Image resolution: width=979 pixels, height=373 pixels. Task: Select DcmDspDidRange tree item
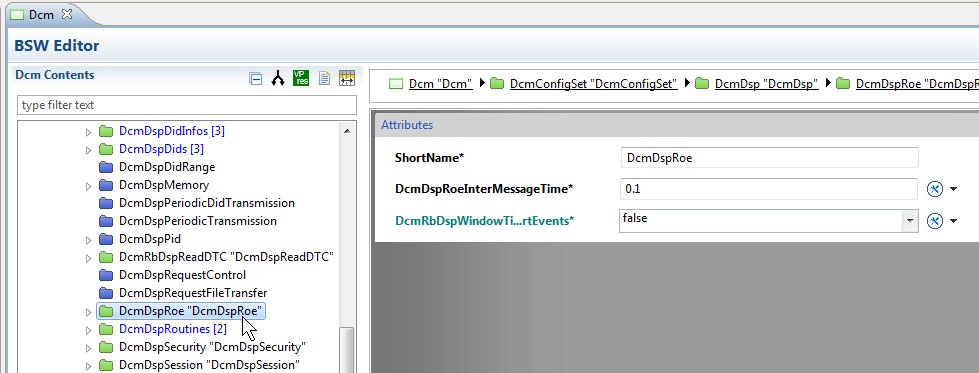[x=167, y=167]
